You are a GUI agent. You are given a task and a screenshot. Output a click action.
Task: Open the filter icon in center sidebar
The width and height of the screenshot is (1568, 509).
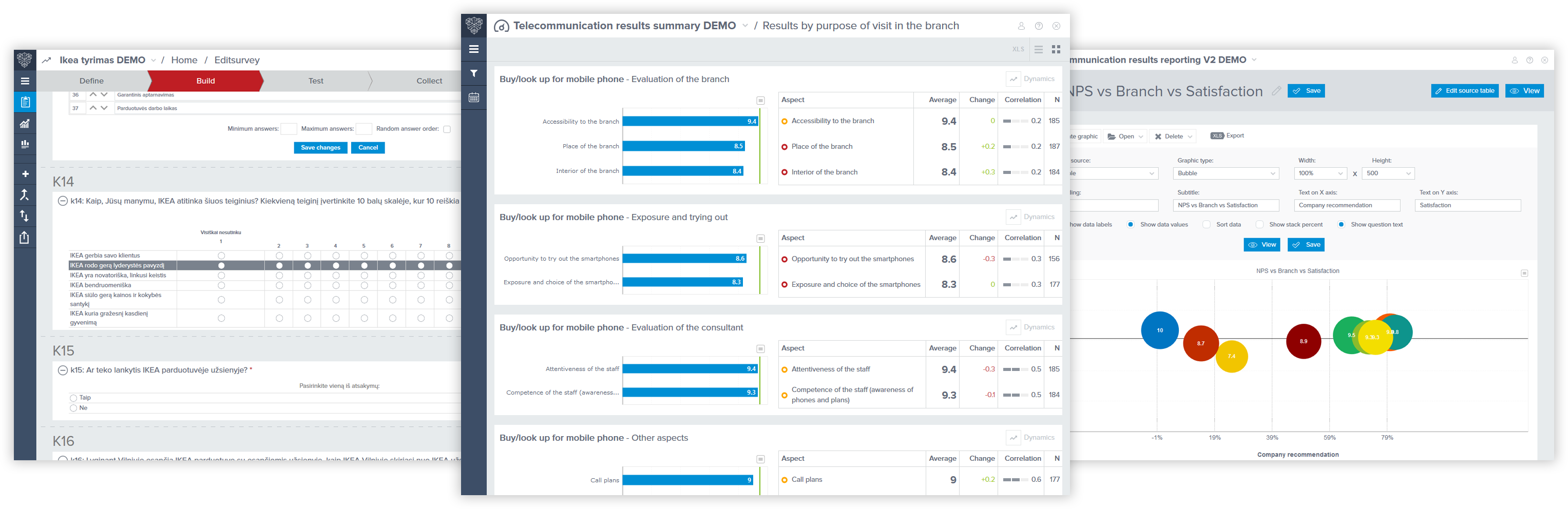click(x=473, y=73)
